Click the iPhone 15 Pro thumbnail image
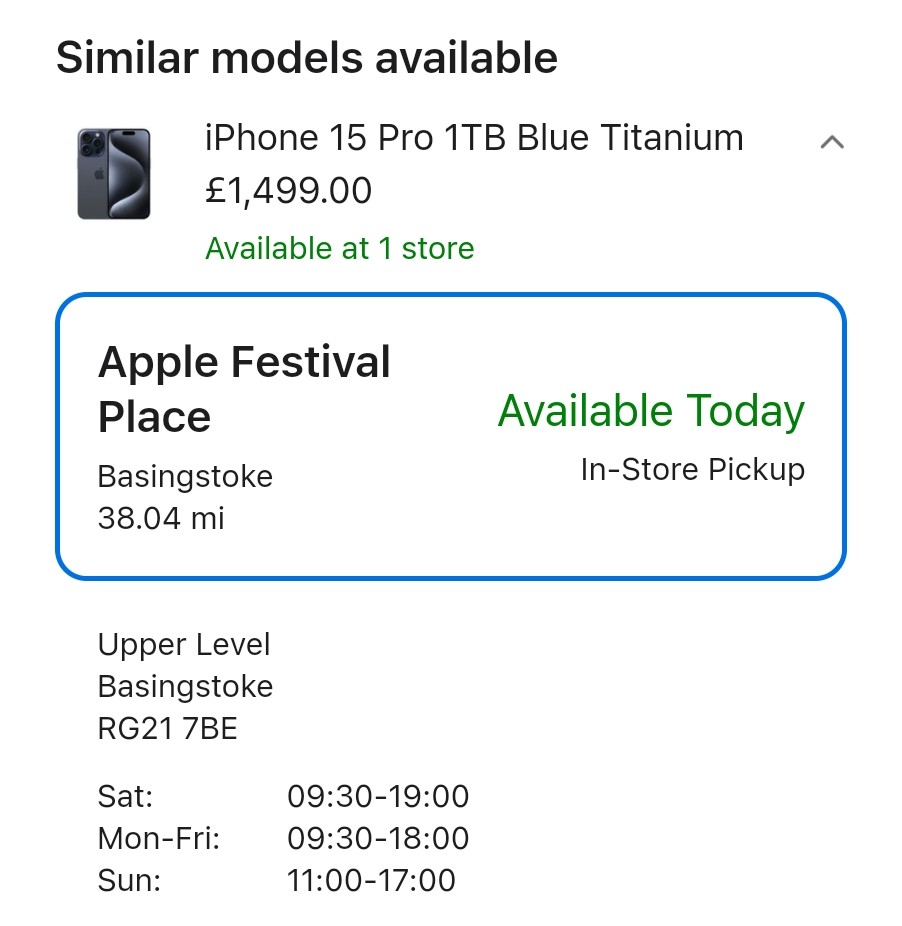This screenshot has height=926, width=902. [x=114, y=173]
